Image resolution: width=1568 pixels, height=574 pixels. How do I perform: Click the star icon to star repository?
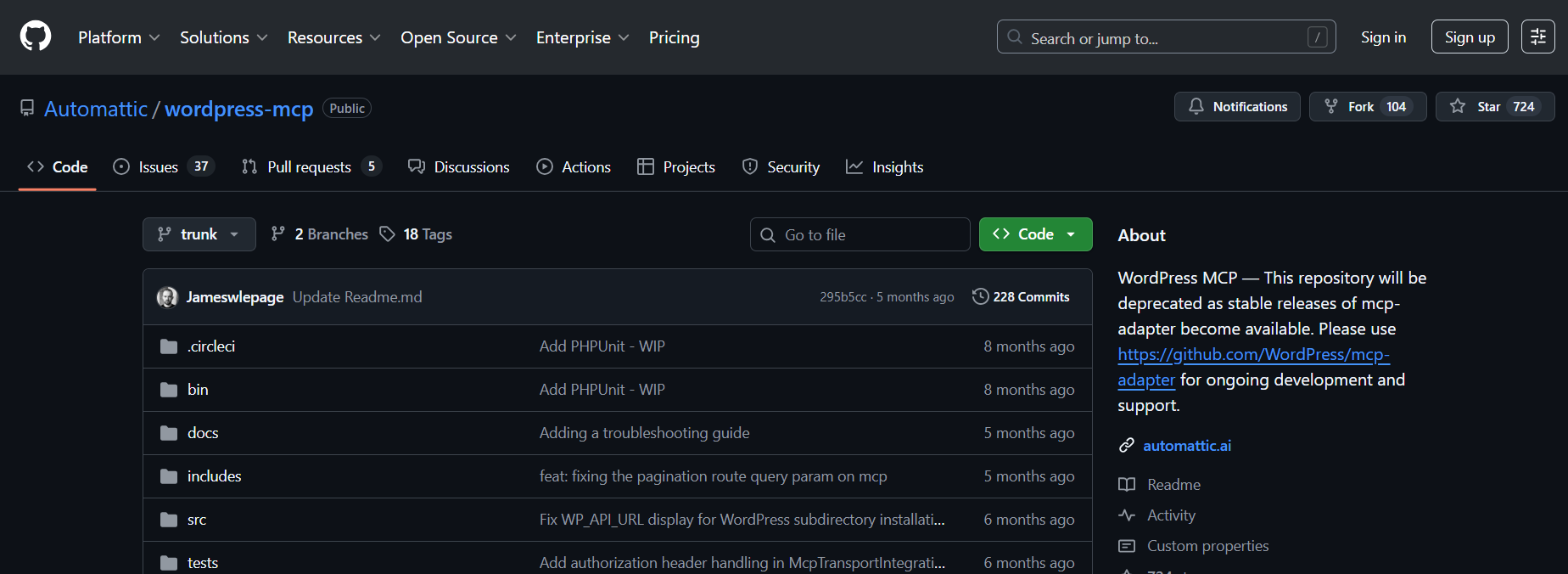click(x=1458, y=106)
